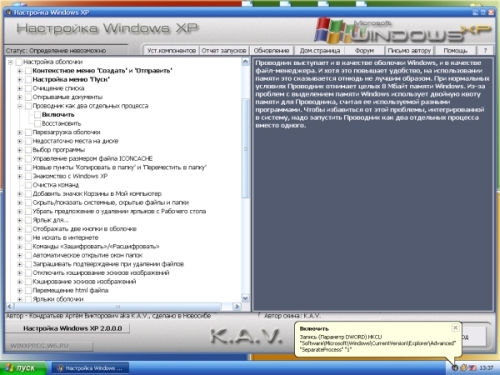Viewport: 500px width, 375px height.
Task: Expand the 'Очищение списка' node
Action: [x=20, y=88]
